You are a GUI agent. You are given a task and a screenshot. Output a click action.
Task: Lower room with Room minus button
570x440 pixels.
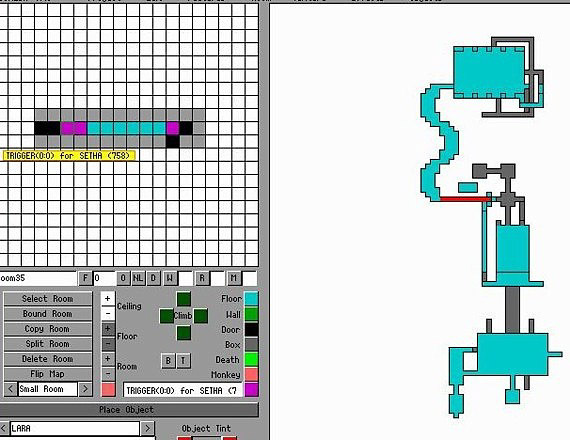[x=108, y=373]
